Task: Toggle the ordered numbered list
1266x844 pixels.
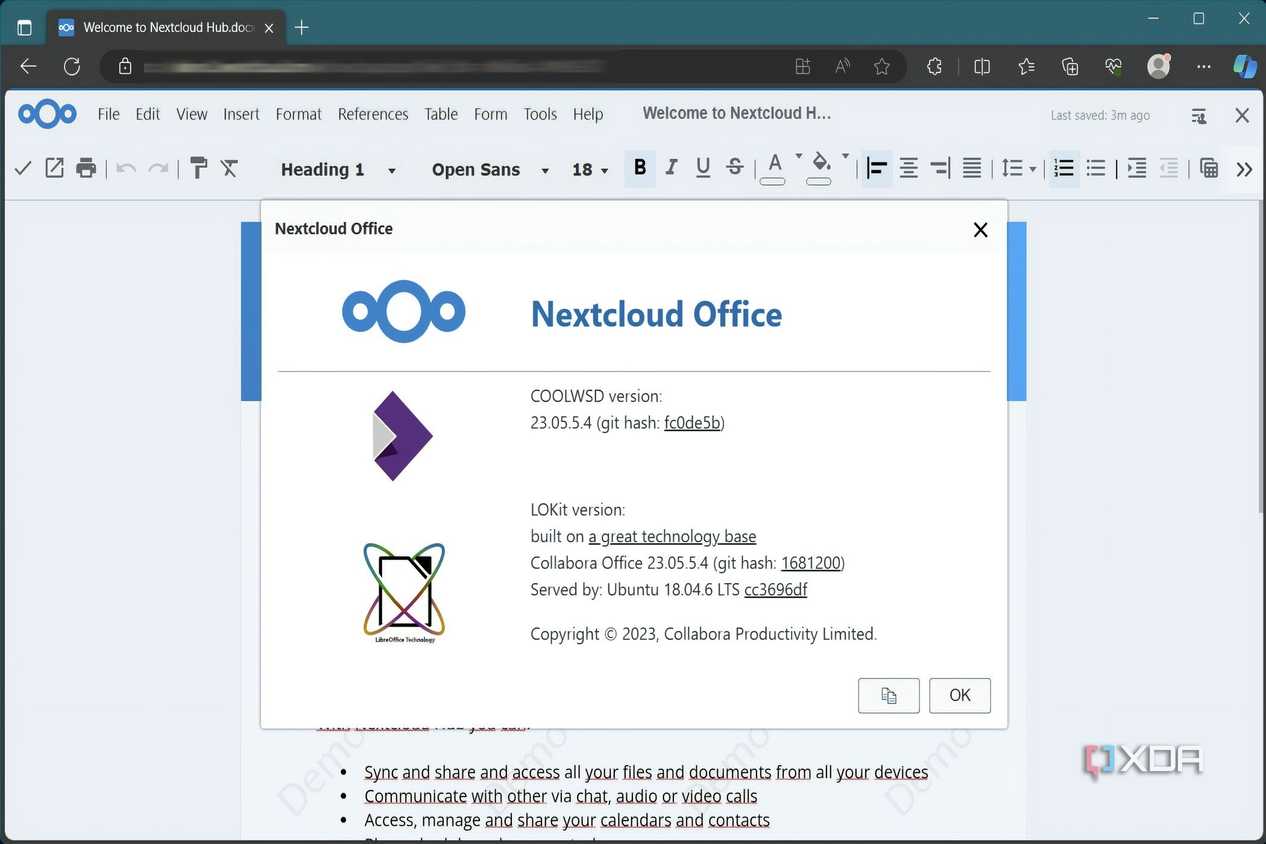Action: point(1064,169)
